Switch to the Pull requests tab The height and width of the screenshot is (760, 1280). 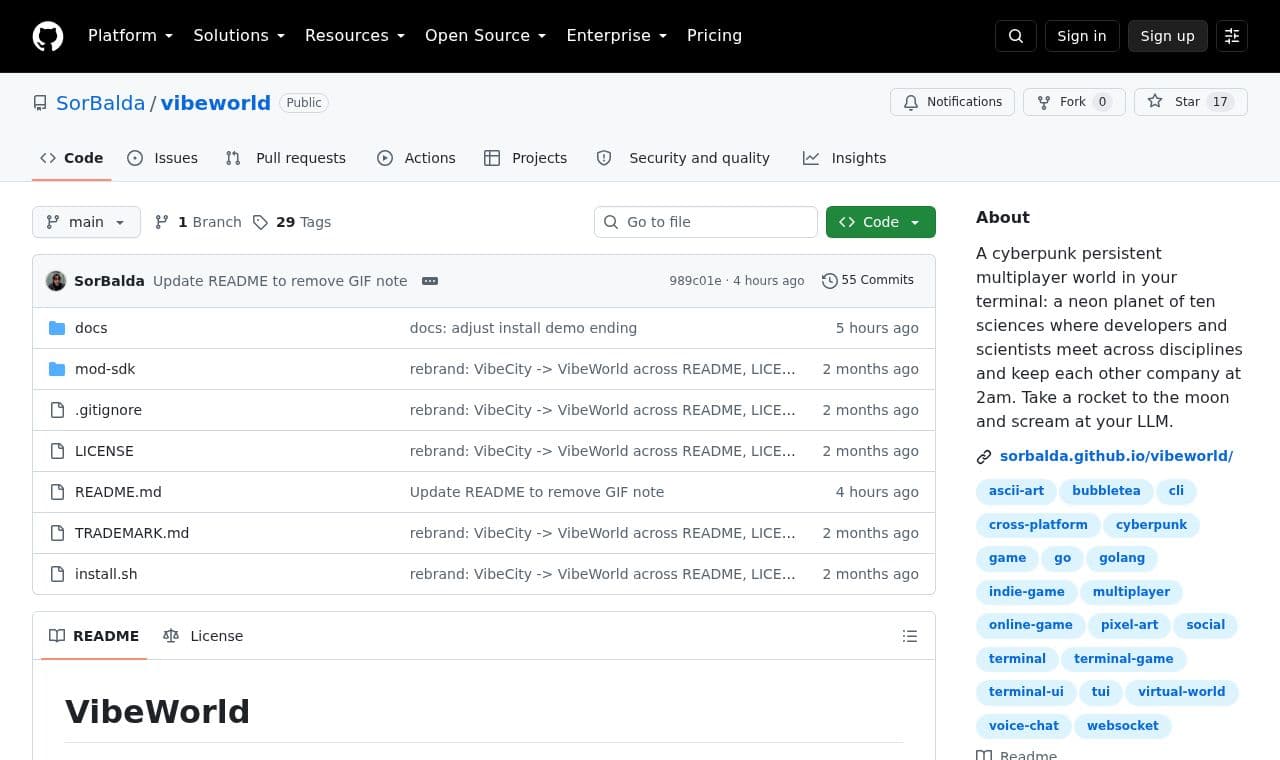pyautogui.click(x=286, y=158)
